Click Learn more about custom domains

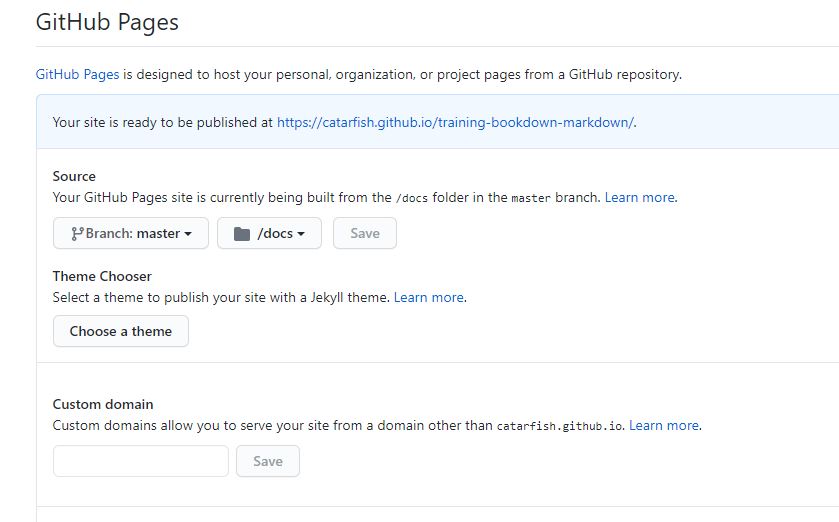(664, 425)
